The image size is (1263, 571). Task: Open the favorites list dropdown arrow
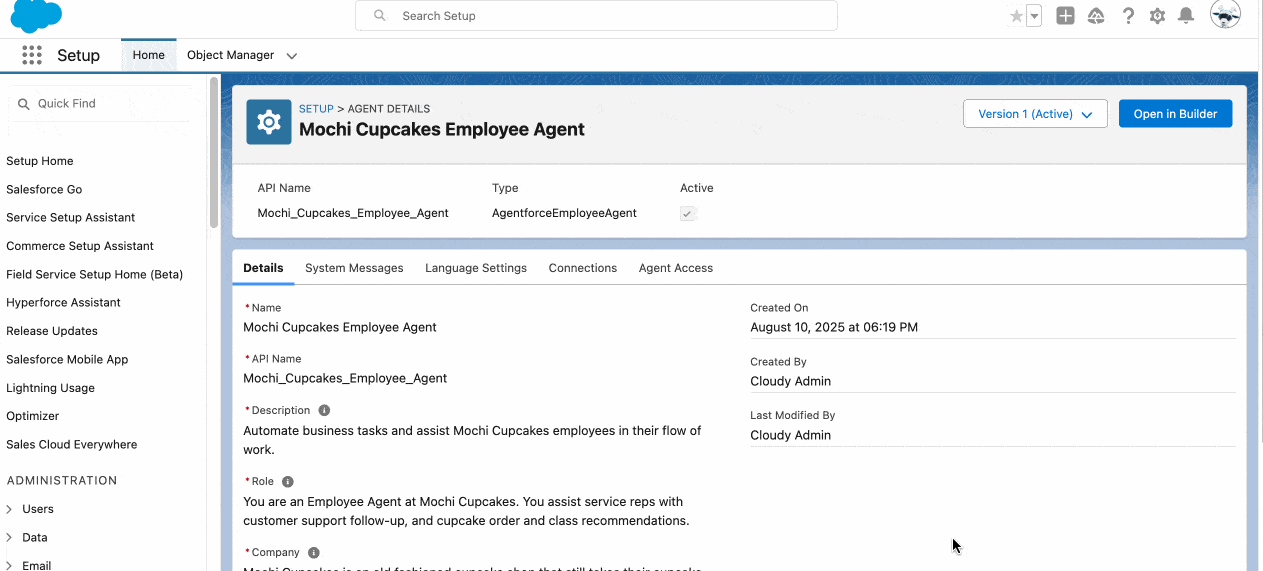point(1034,16)
